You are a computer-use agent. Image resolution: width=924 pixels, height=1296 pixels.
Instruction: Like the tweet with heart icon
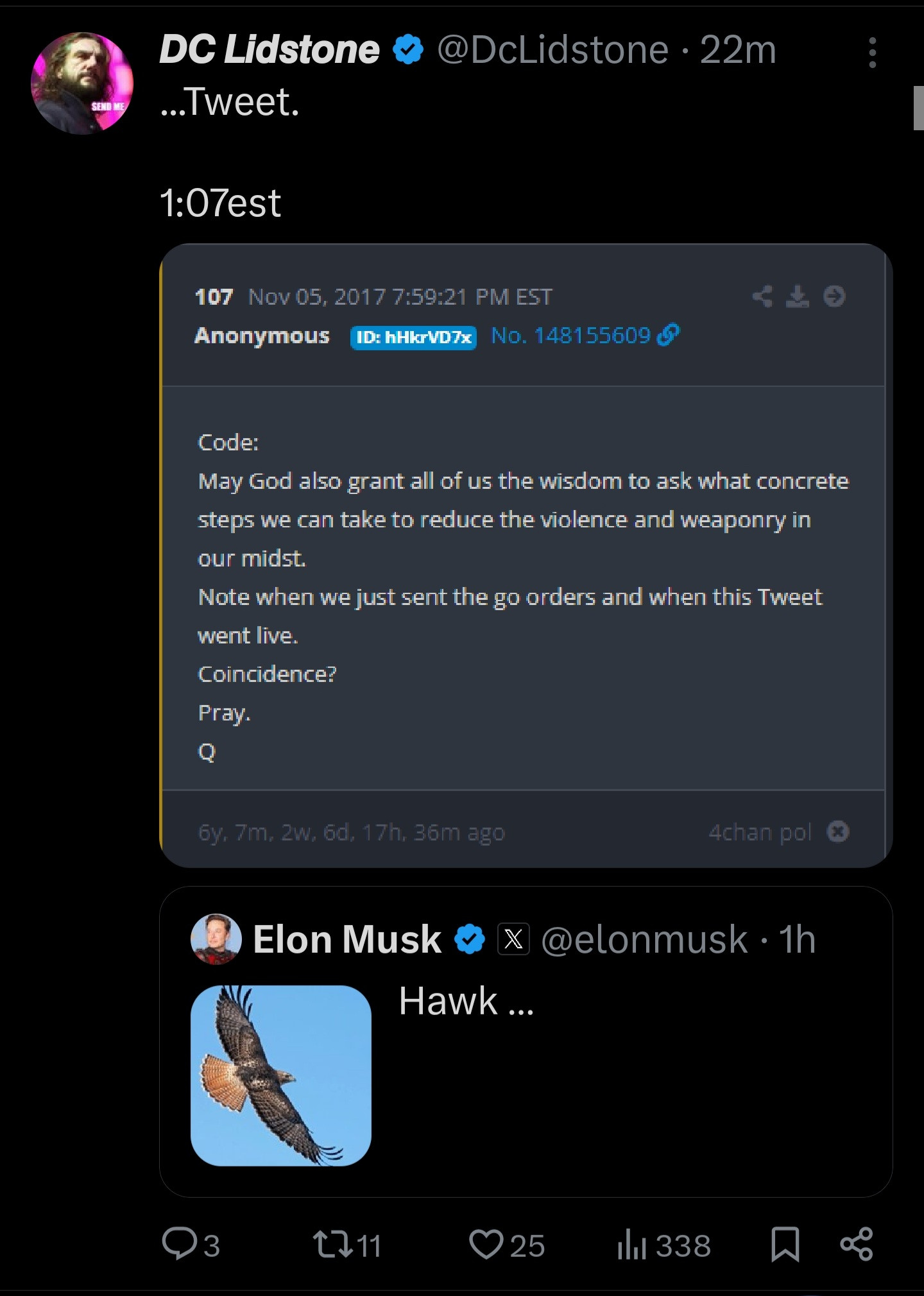[486, 1244]
